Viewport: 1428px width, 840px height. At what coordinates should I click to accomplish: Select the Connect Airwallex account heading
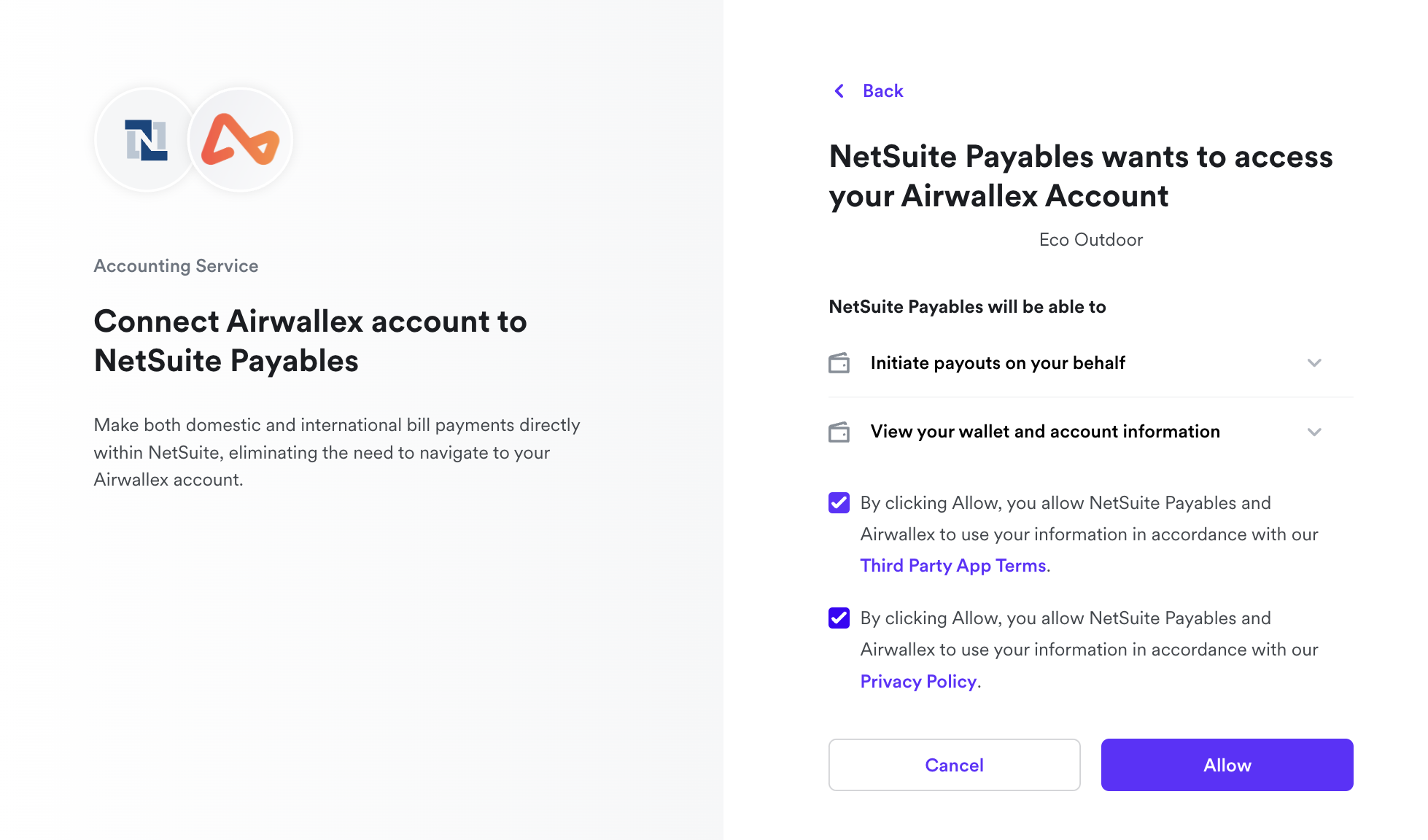click(x=310, y=341)
